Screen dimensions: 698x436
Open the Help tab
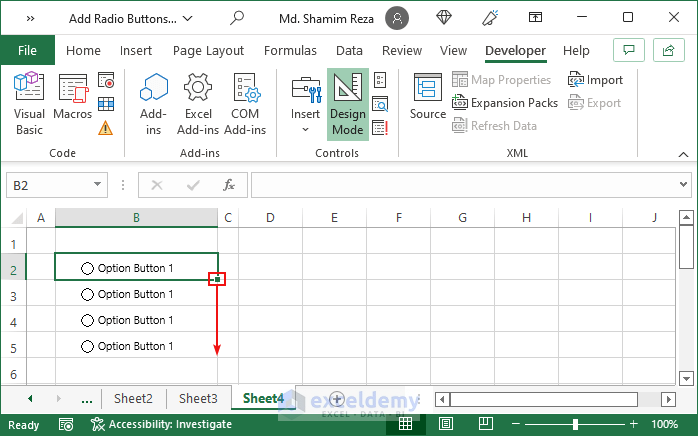click(576, 50)
